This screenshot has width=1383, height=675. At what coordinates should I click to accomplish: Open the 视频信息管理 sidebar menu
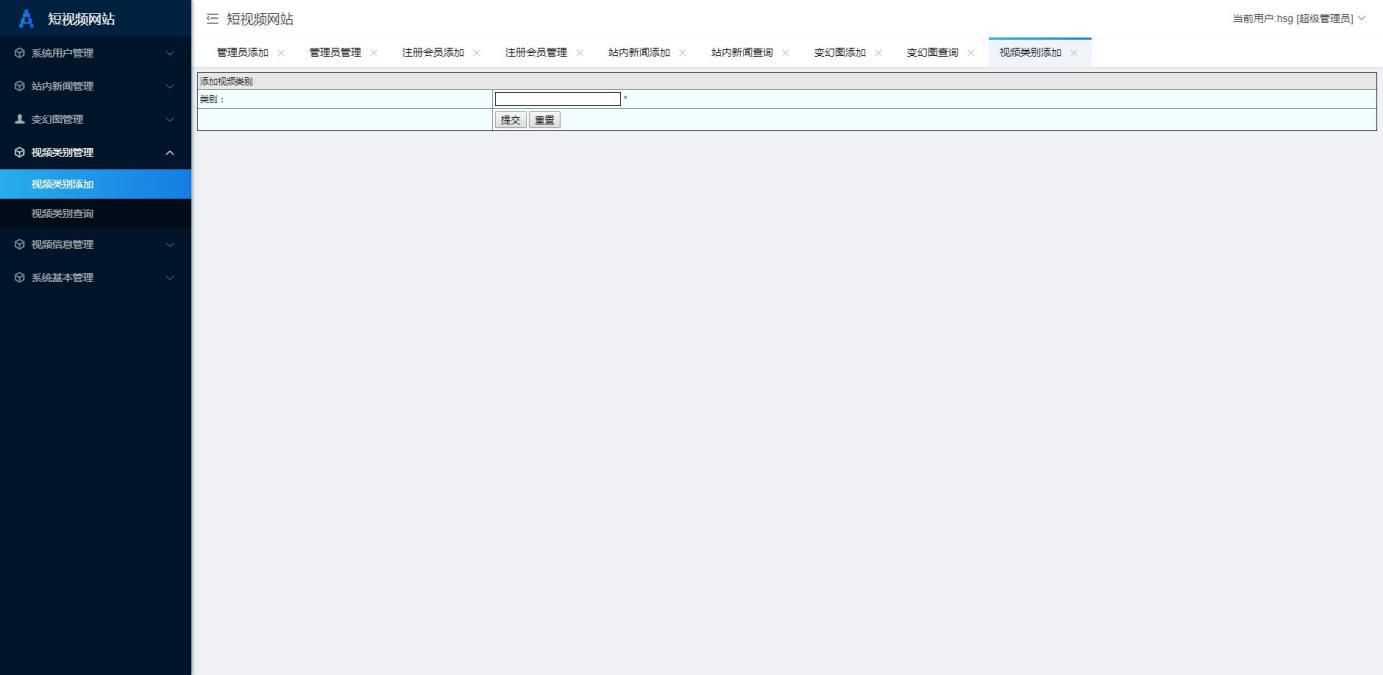(x=95, y=244)
